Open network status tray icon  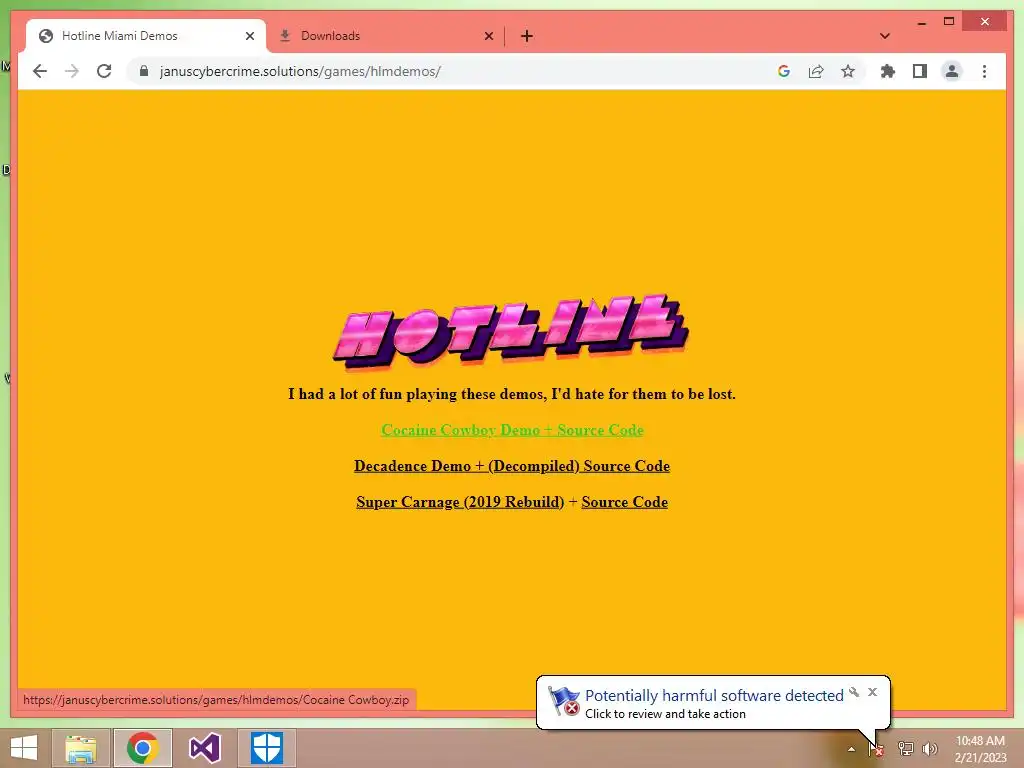905,749
